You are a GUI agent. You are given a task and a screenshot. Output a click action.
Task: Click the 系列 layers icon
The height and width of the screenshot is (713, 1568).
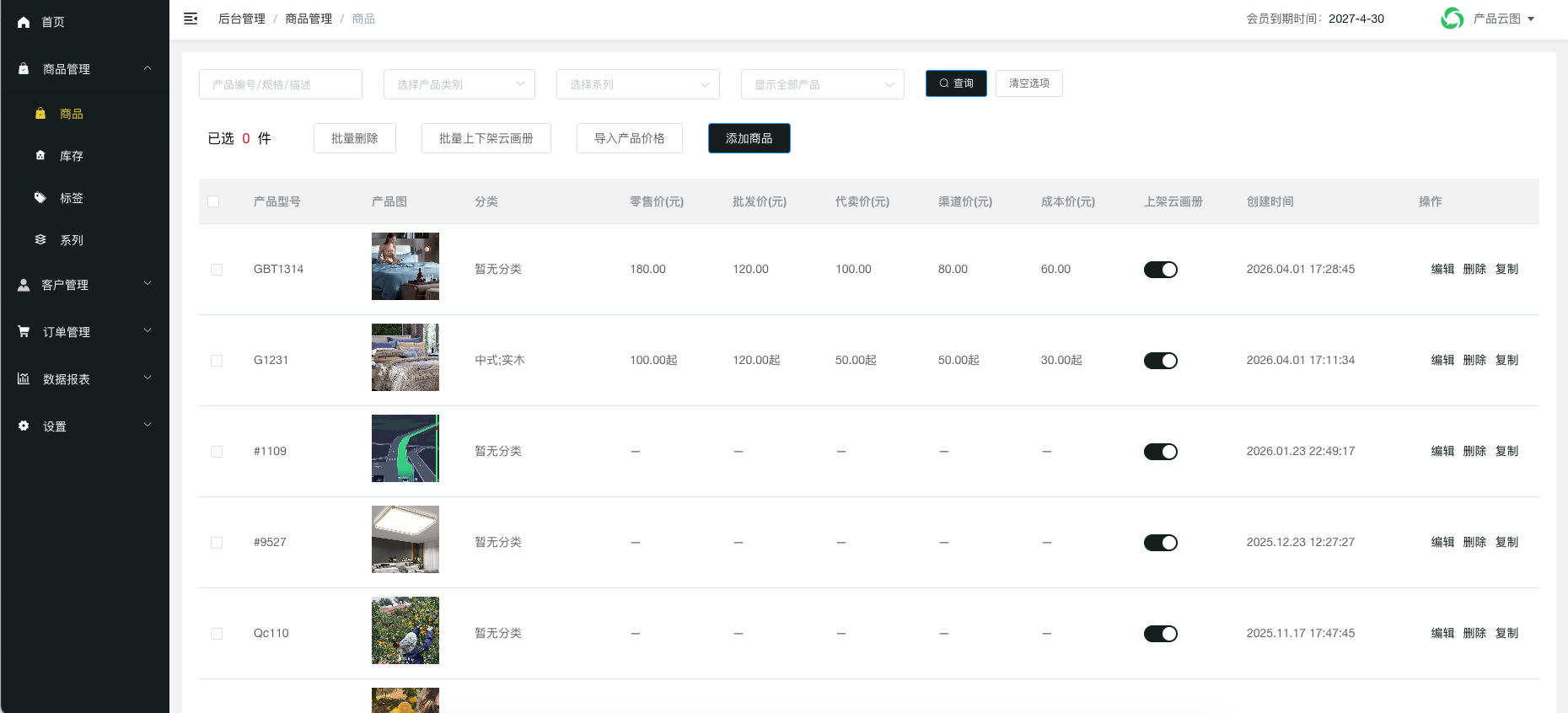(40, 240)
